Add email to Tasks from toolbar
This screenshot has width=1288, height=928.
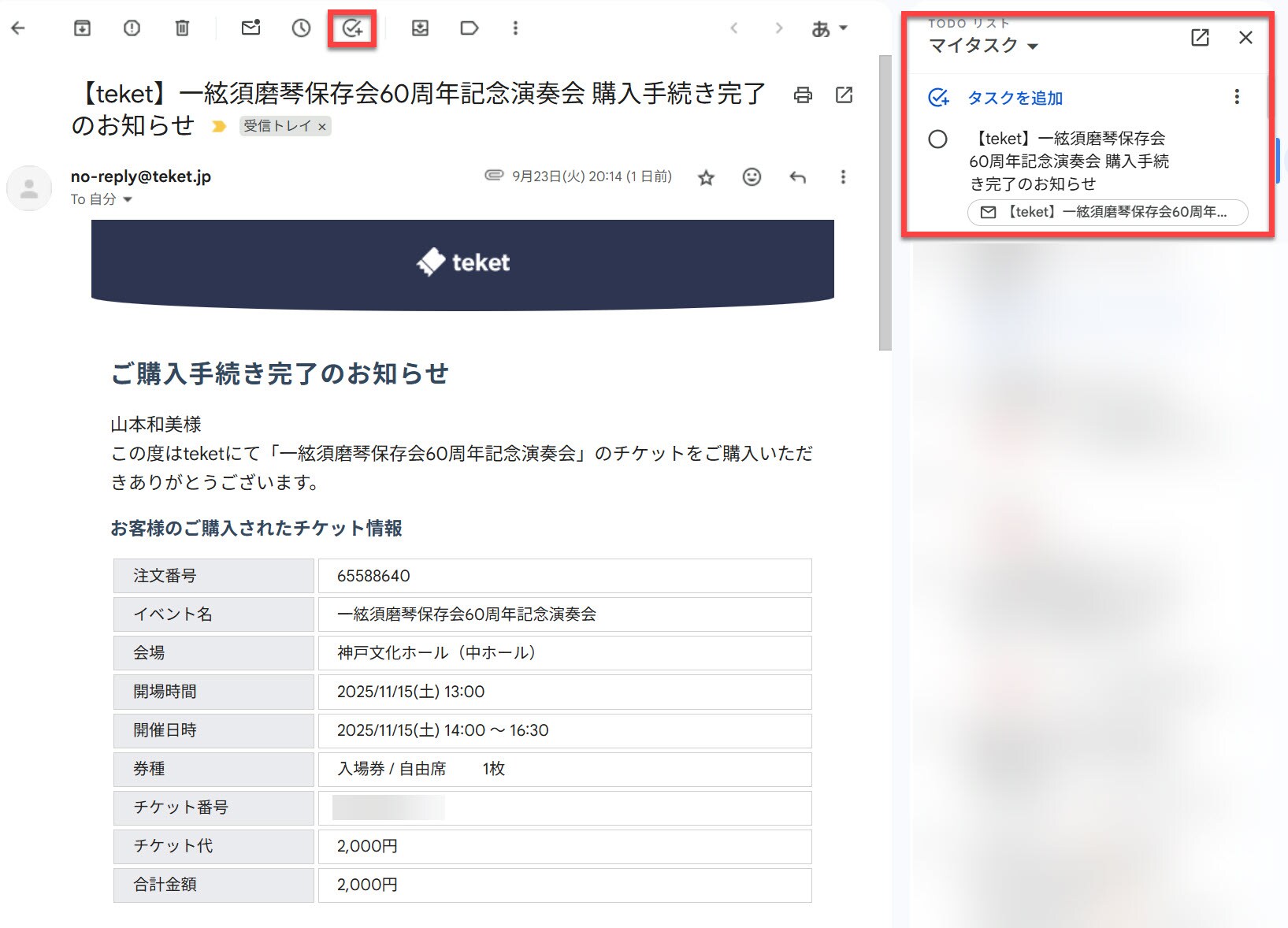click(352, 29)
